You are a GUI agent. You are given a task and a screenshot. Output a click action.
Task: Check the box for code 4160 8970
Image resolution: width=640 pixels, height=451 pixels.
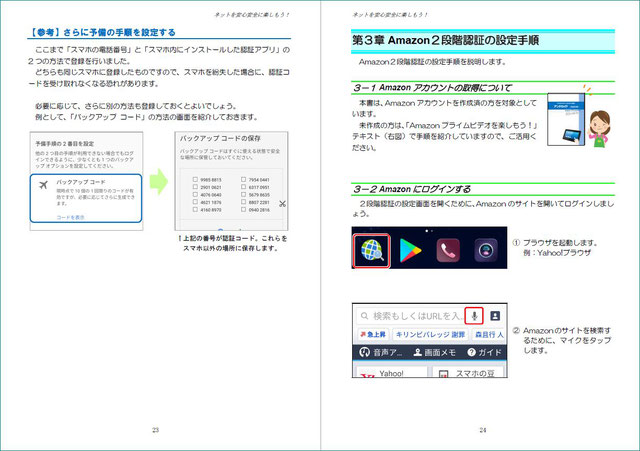195,209
